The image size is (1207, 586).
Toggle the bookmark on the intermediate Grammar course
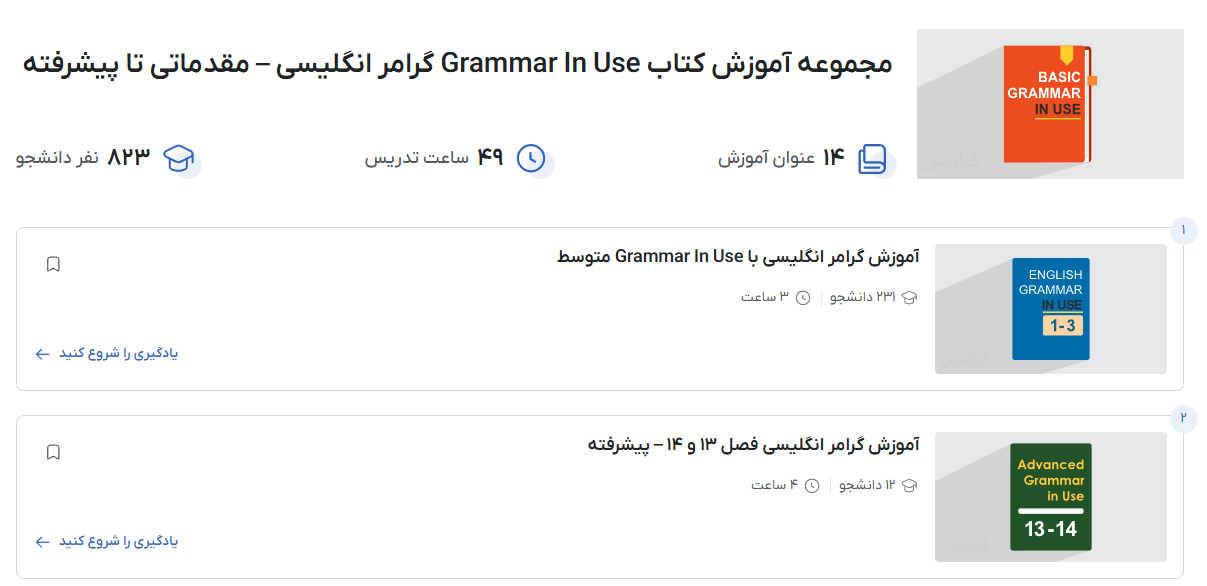click(54, 263)
